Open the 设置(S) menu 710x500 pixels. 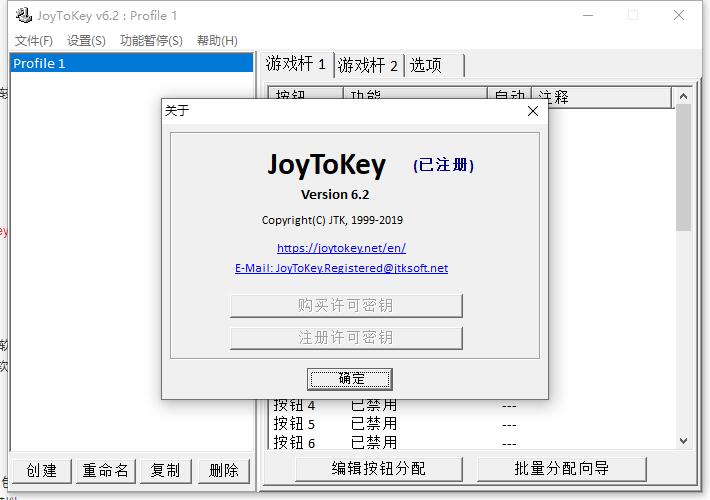[86, 41]
